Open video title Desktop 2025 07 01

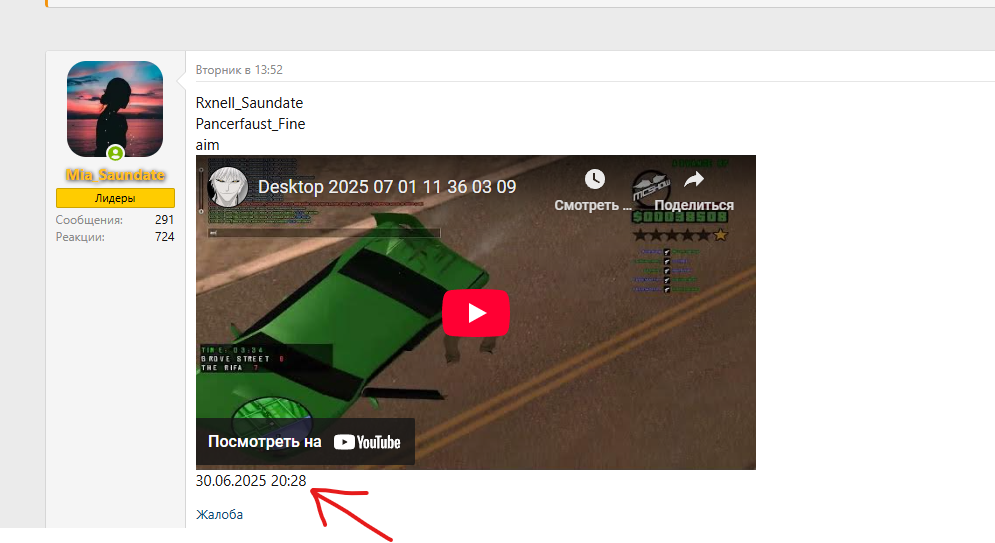(386, 187)
